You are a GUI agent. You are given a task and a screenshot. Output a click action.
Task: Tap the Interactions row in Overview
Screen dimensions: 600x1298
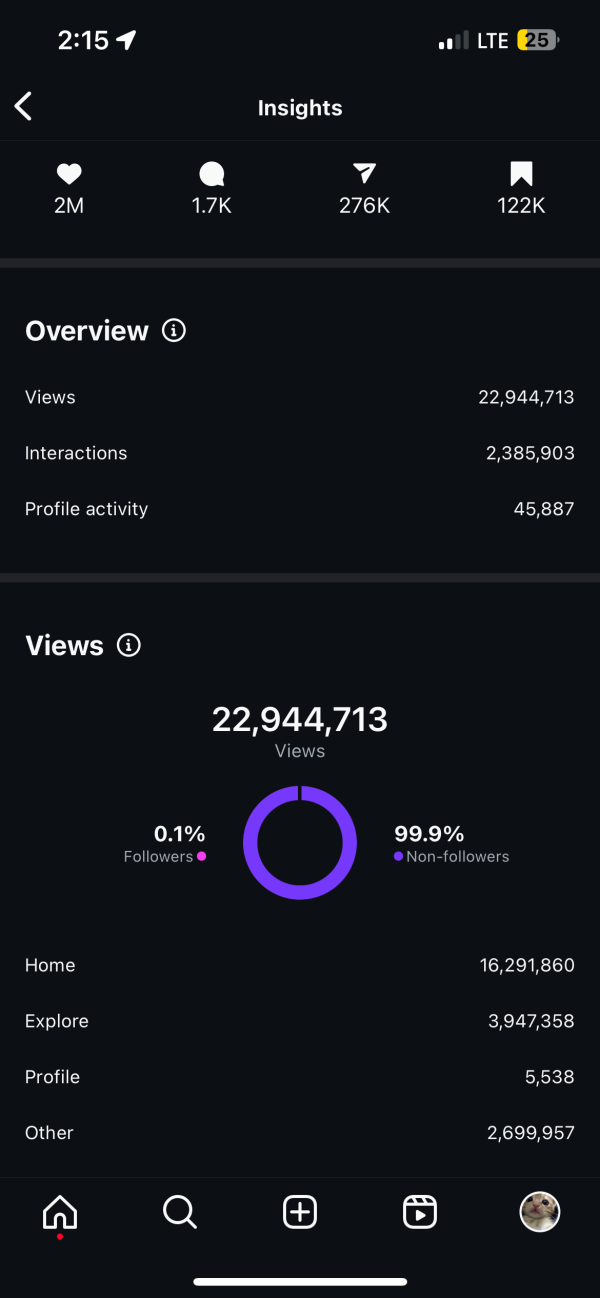click(300, 453)
